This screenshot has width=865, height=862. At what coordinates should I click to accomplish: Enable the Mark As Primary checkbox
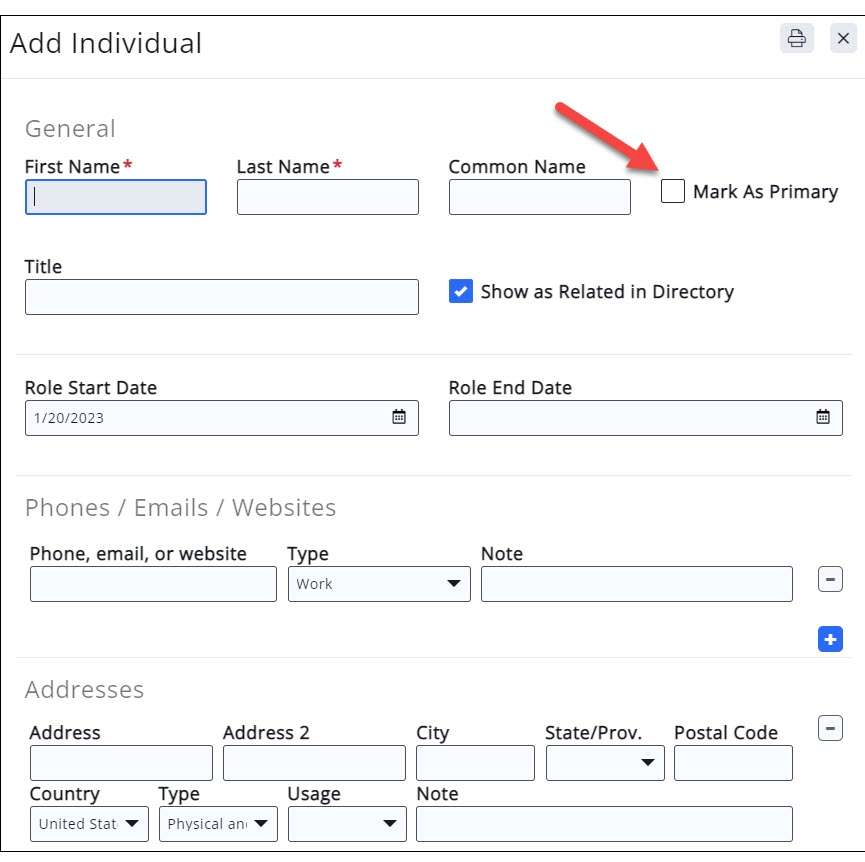point(673,191)
